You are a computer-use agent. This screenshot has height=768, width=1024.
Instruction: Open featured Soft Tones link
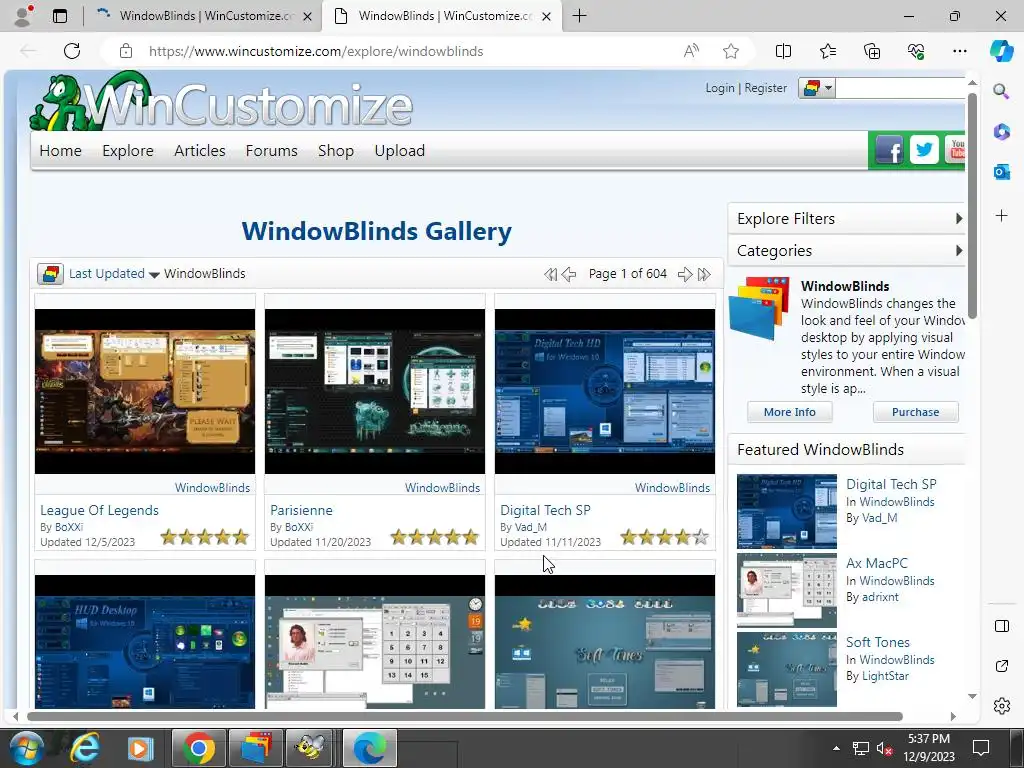878,642
